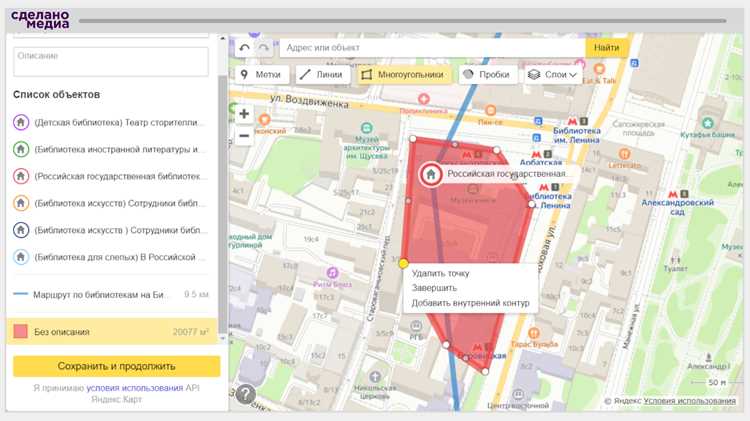
Task: Click the yellow selected polygon vertex
Action: click(404, 264)
